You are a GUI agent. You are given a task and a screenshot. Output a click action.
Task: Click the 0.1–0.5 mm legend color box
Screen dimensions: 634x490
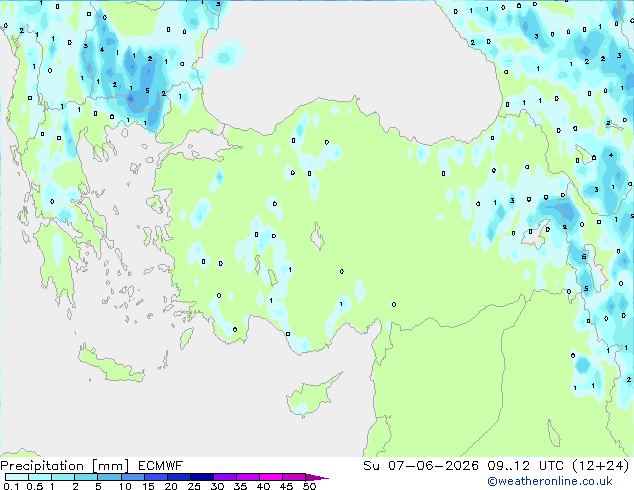(x=17, y=477)
